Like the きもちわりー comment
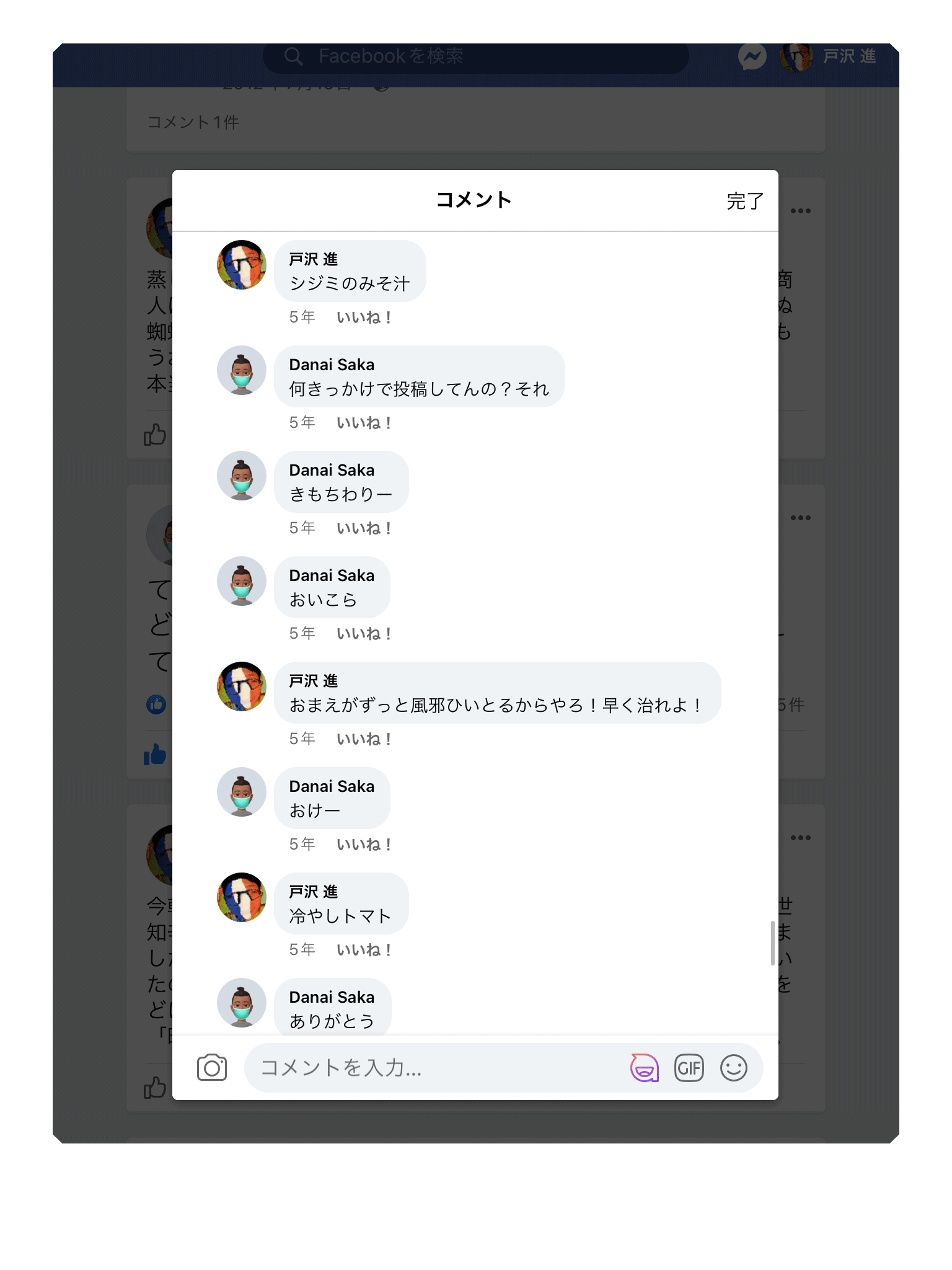This screenshot has height=1270, width=952. 364,528
